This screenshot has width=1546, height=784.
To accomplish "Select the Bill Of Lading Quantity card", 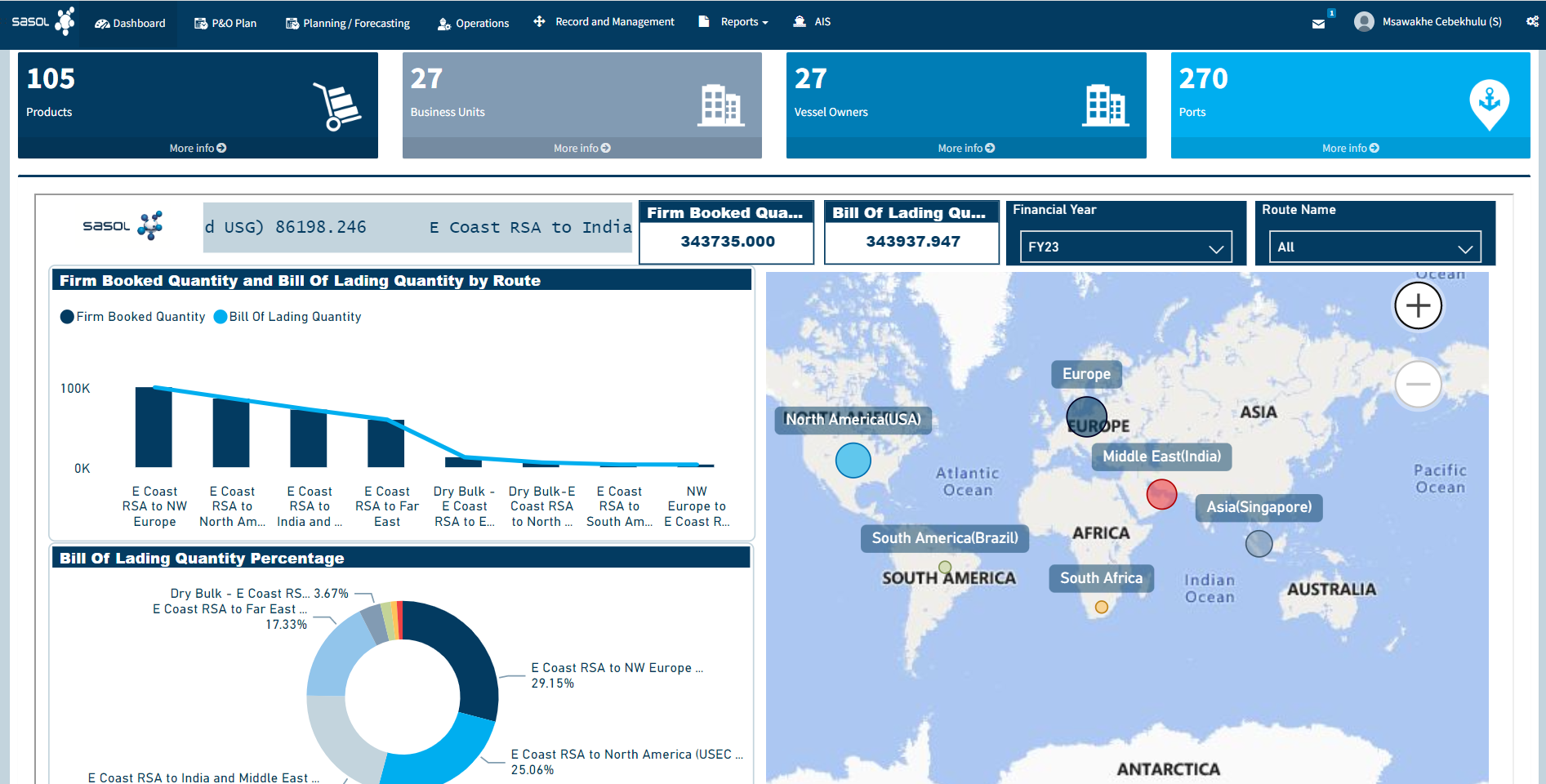I will 911,232.
